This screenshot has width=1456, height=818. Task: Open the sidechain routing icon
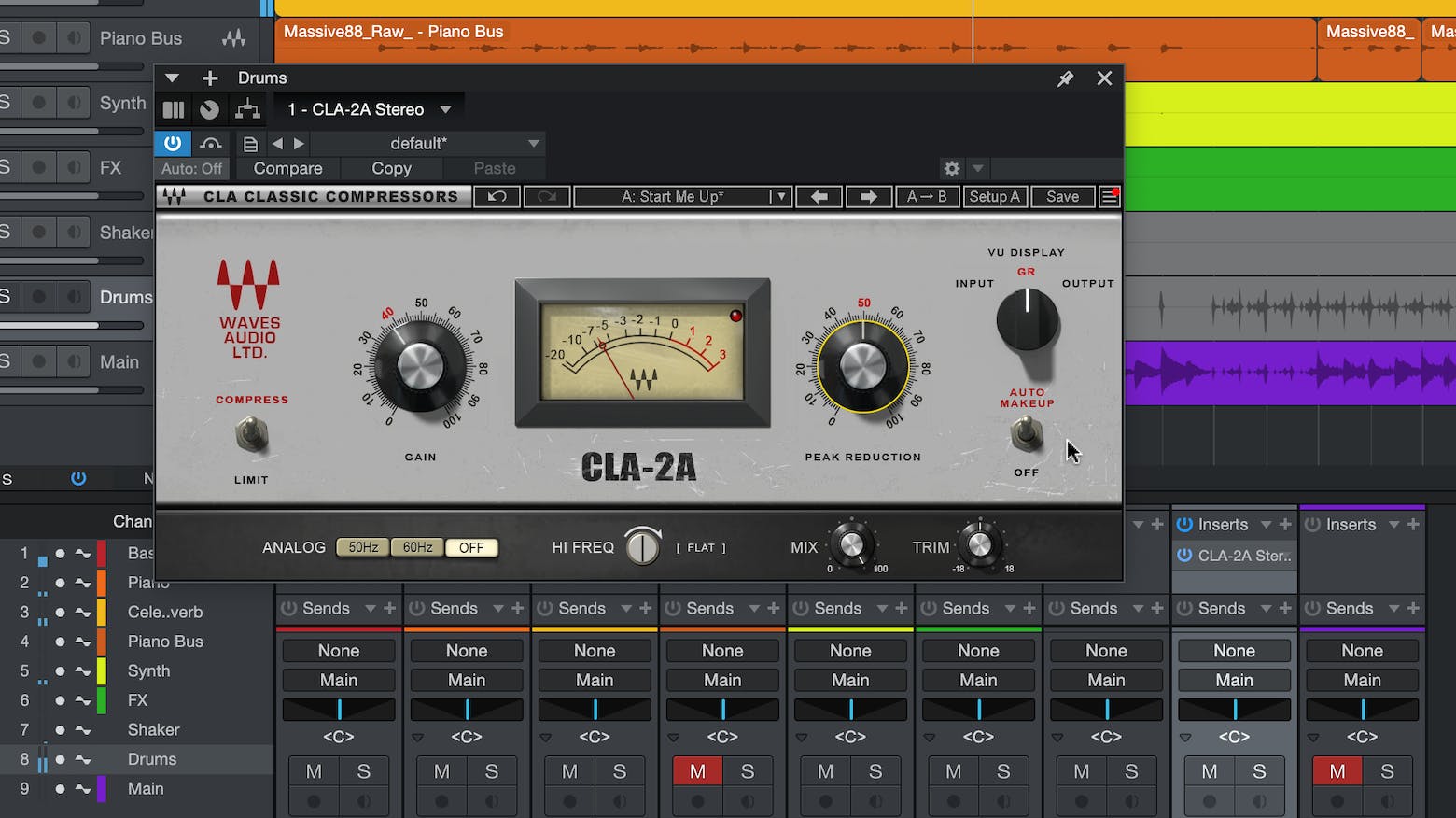click(x=247, y=109)
